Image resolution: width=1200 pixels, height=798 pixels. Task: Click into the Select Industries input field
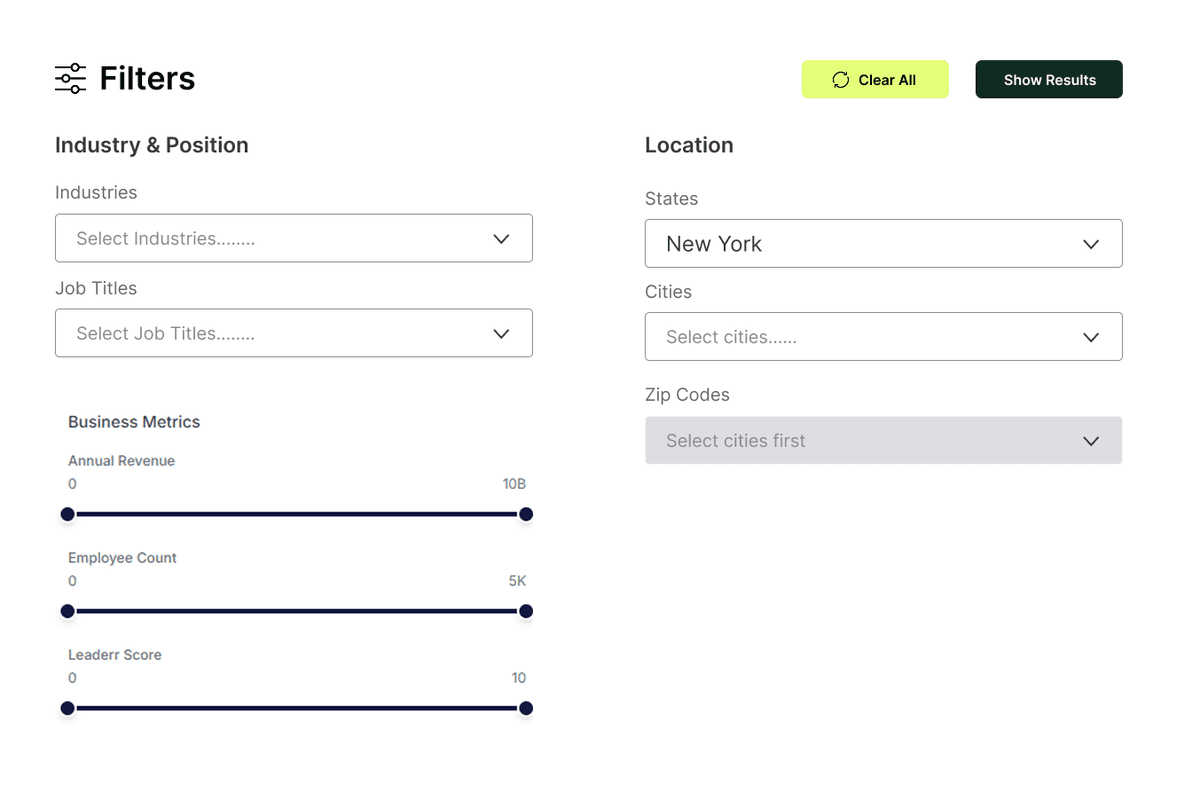(250, 238)
